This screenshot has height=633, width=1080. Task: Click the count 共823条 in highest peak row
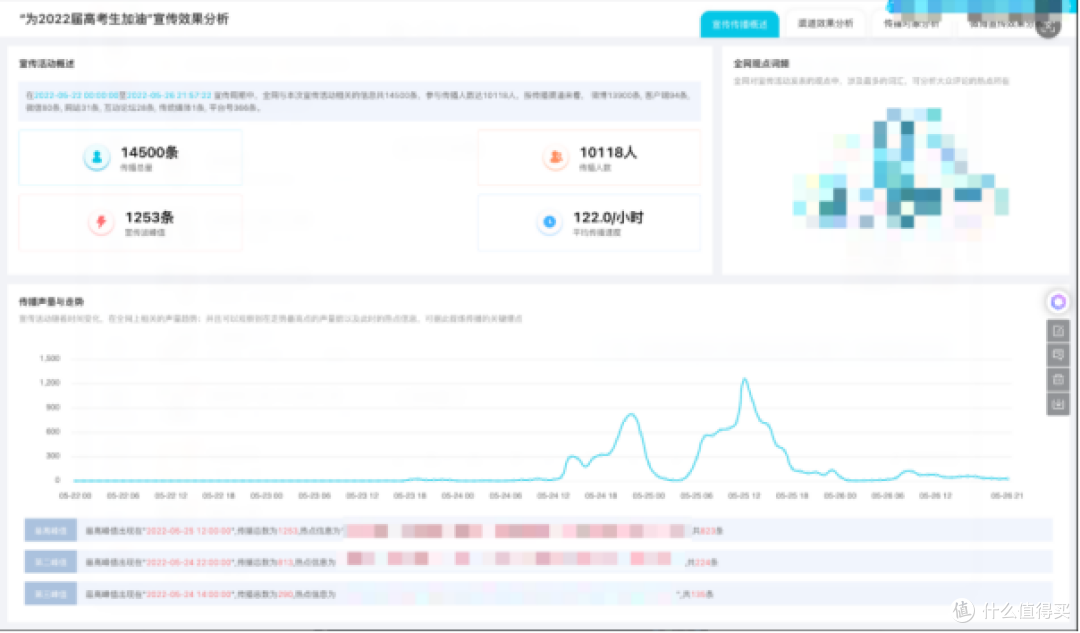pyautogui.click(x=707, y=531)
